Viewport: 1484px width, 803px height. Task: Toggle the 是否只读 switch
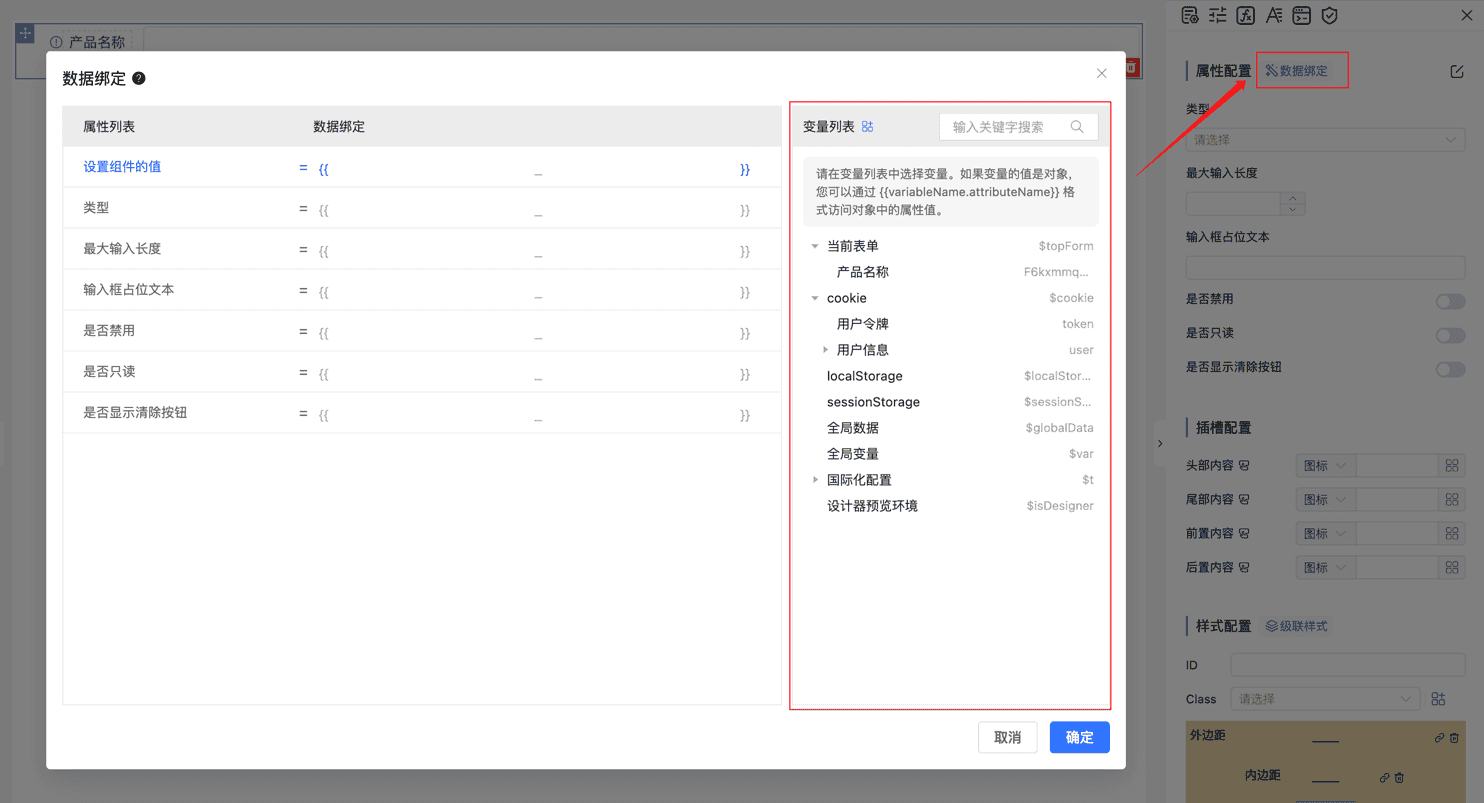(x=1450, y=335)
